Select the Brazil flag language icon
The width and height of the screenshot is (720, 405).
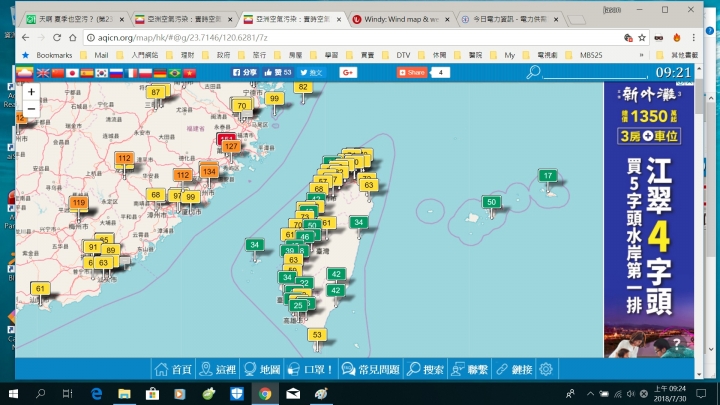tap(174, 73)
